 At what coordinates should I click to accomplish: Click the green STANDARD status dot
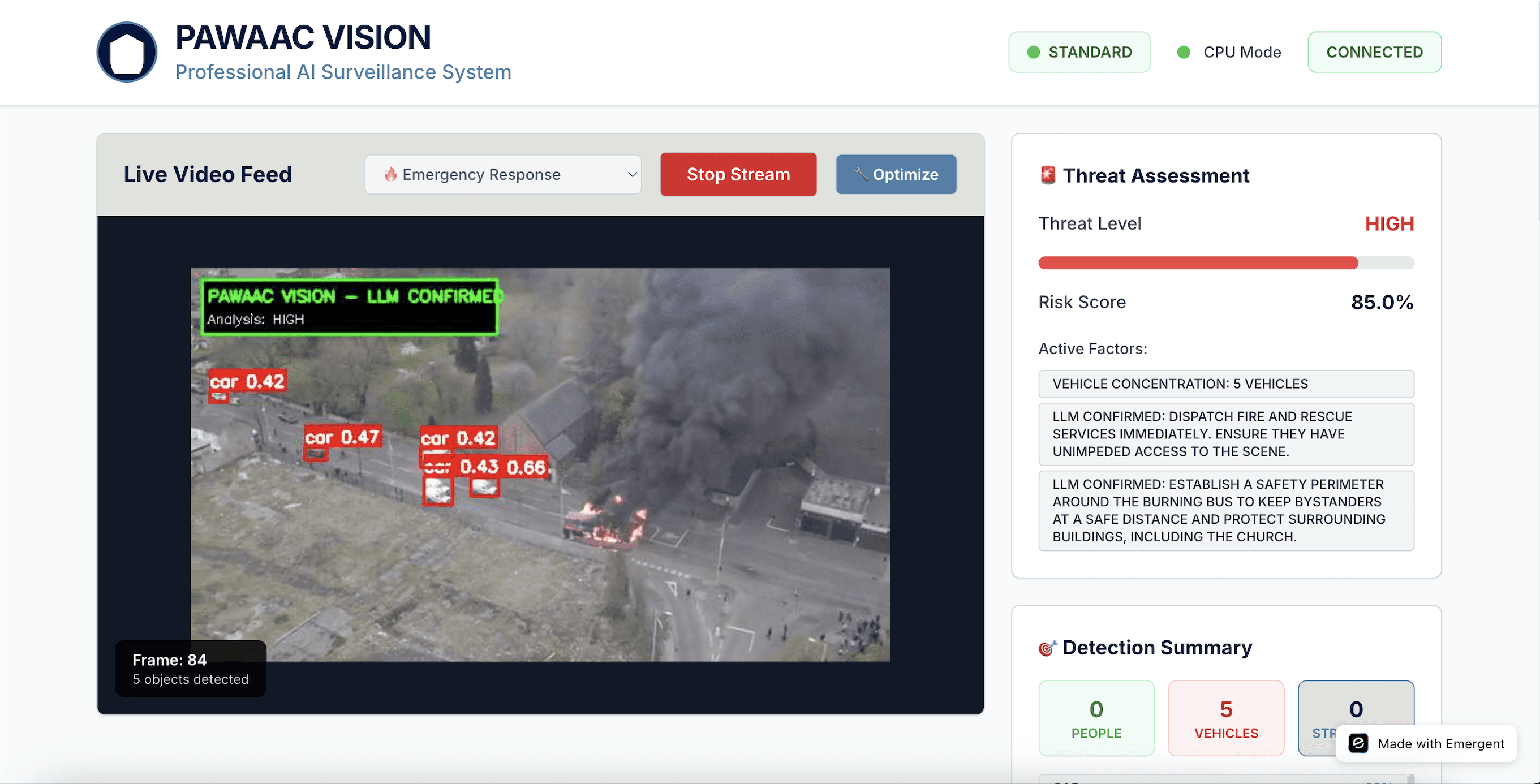[x=1033, y=52]
